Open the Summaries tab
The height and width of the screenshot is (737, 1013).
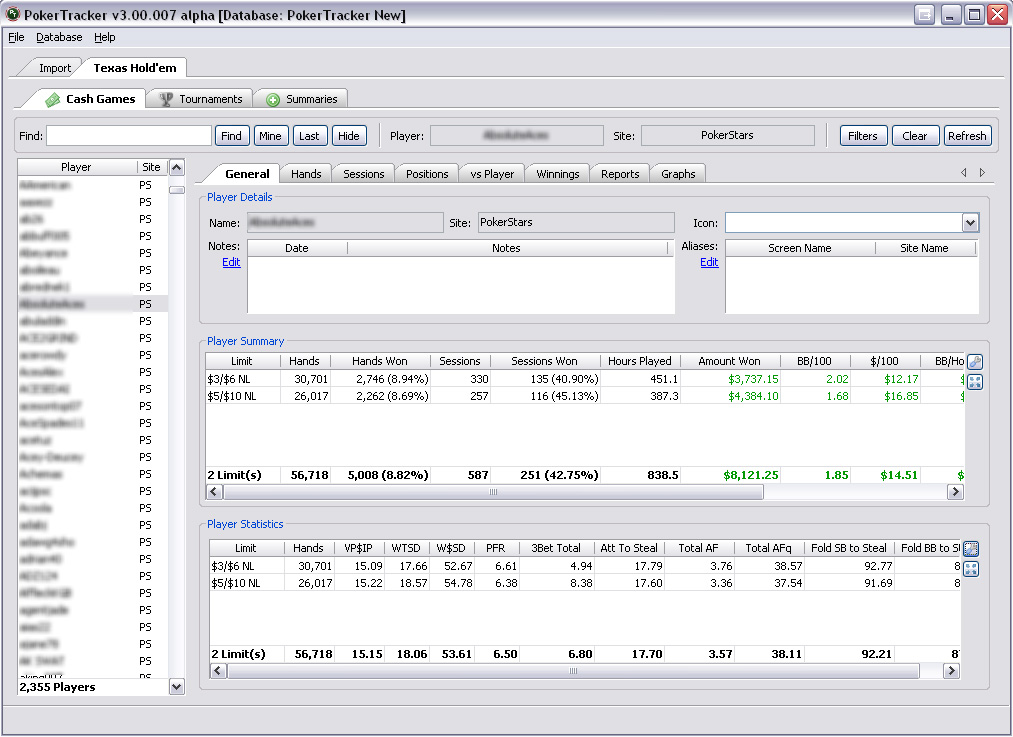click(x=302, y=99)
